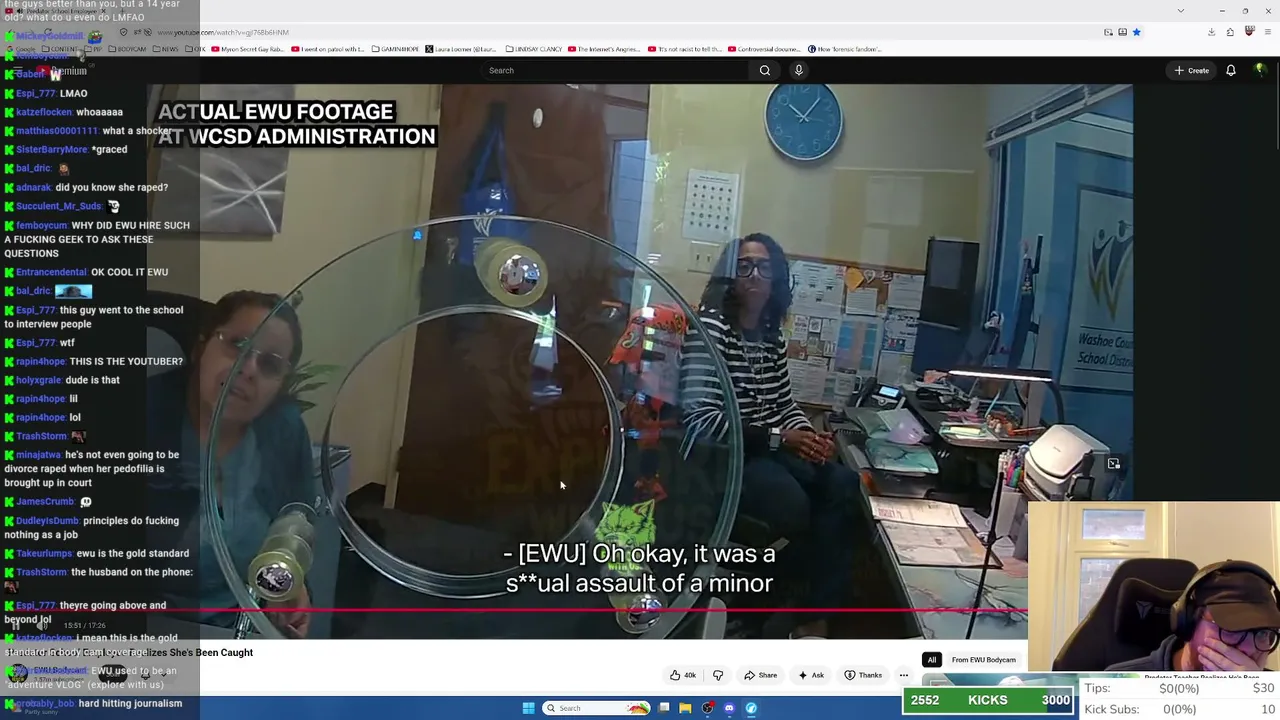Open 'How forensic fandom' bookmark
The width and height of the screenshot is (1280, 720).
click(843, 49)
